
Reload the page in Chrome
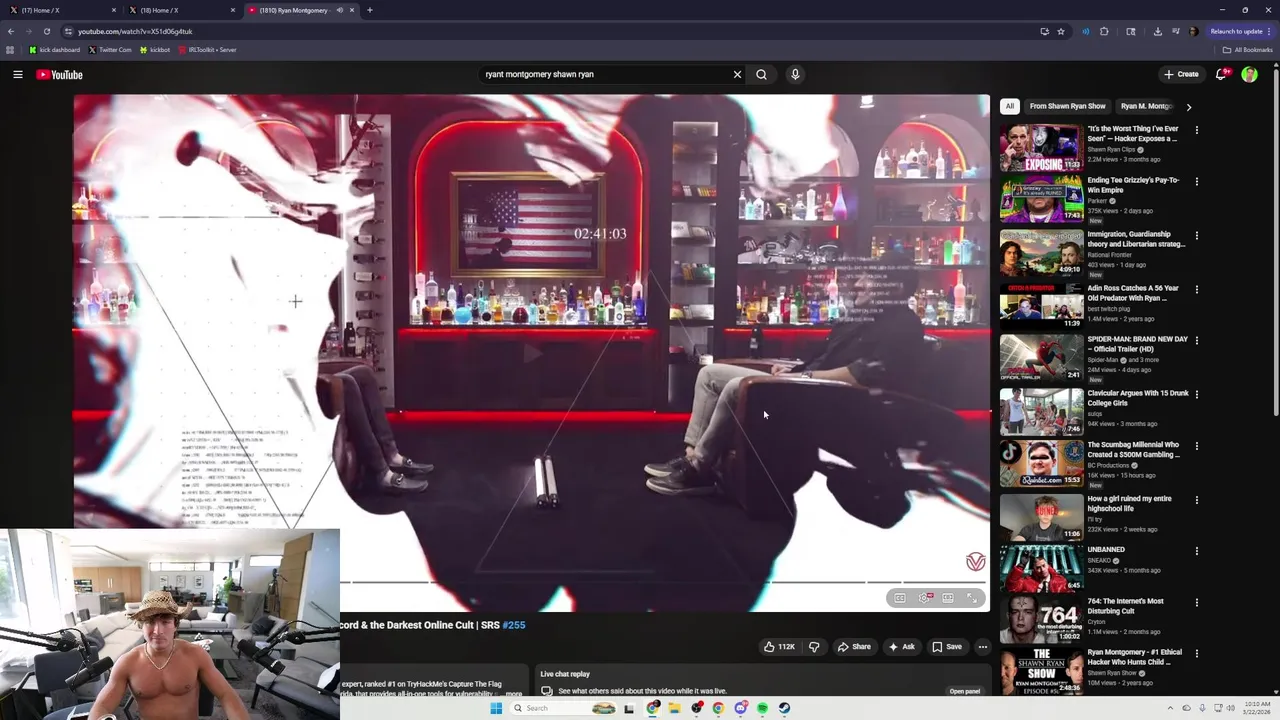coord(46,31)
